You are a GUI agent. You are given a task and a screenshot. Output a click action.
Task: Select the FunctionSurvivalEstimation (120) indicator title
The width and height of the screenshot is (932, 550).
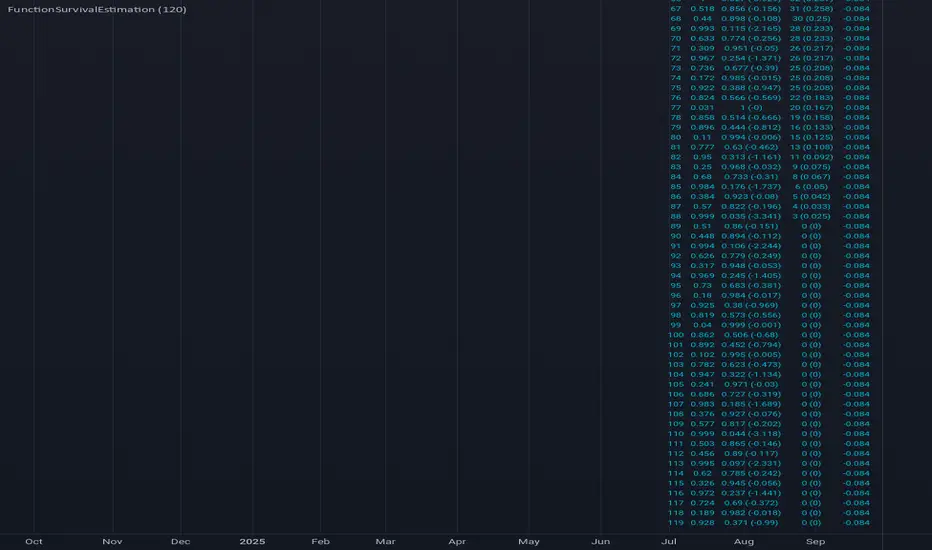97,10
